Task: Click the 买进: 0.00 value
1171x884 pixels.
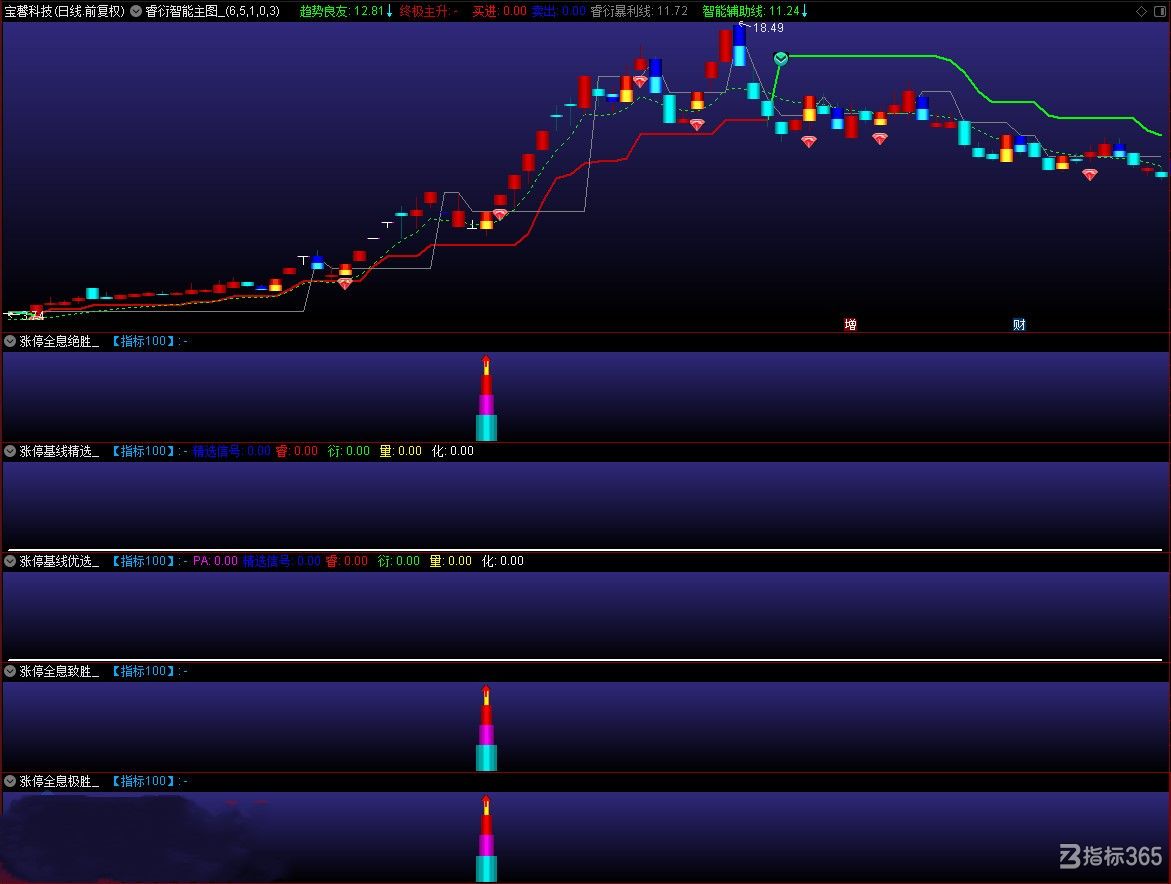Action: [499, 11]
